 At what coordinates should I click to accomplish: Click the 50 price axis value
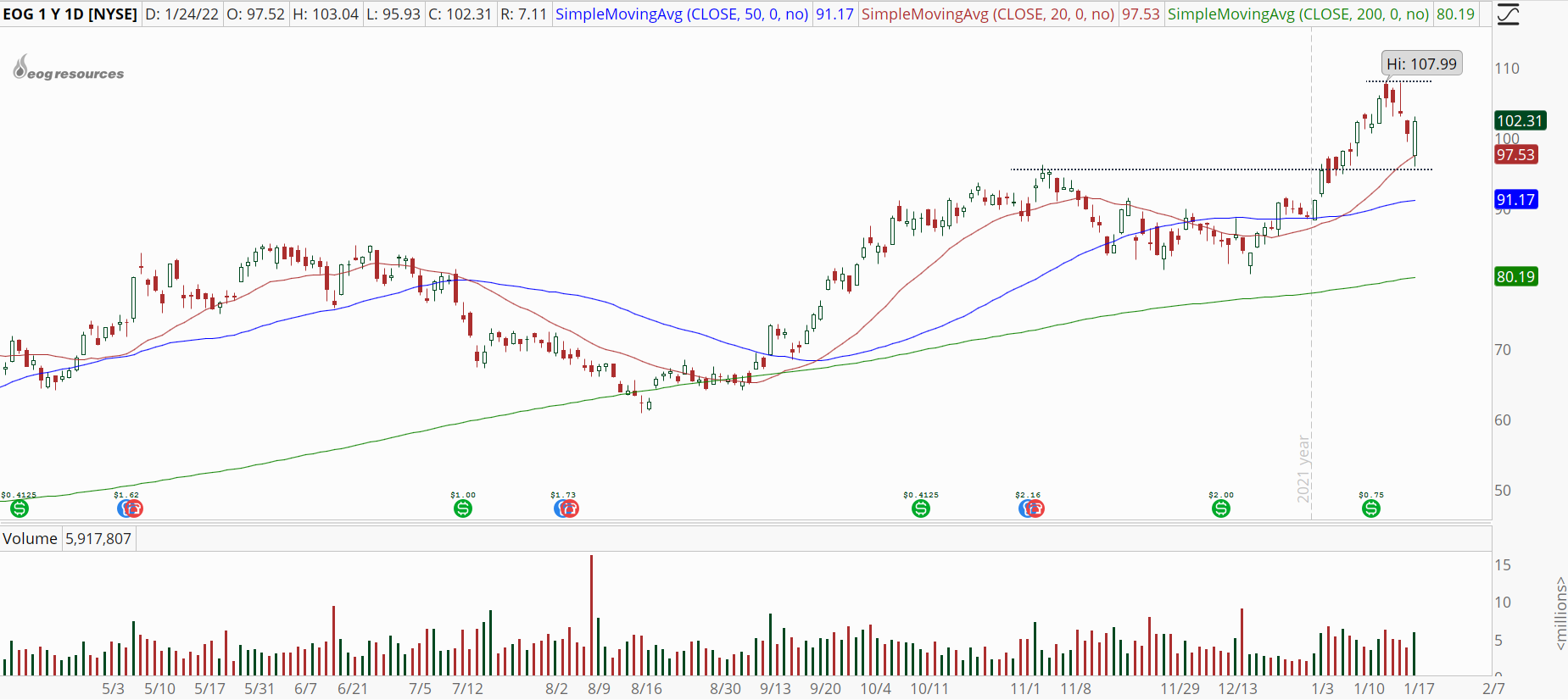1503,490
